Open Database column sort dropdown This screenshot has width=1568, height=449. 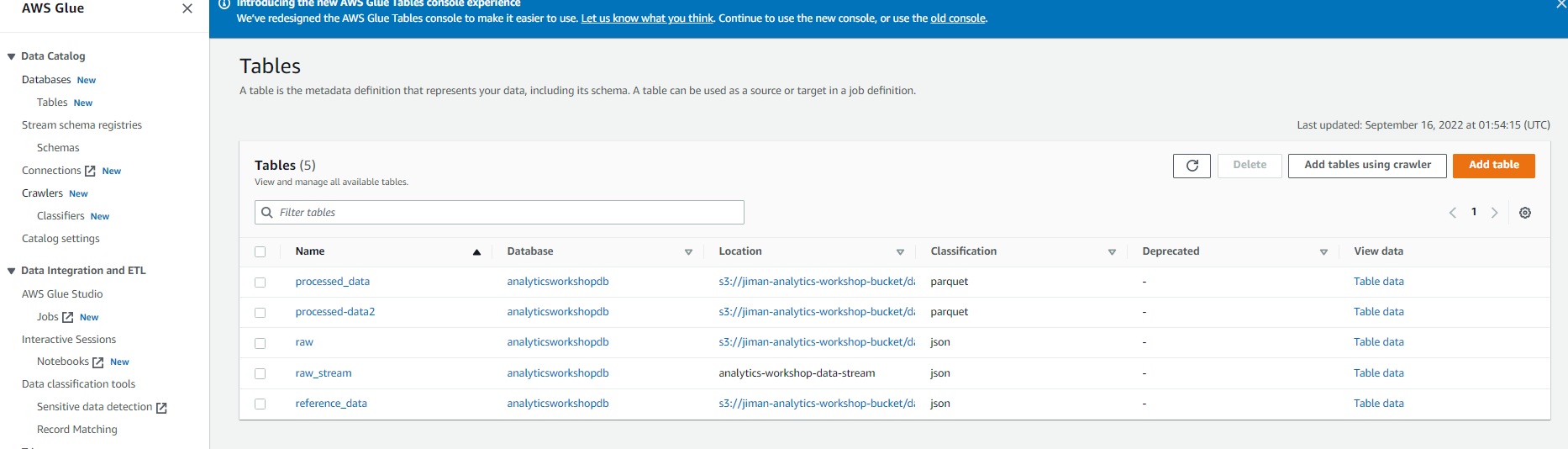point(688,252)
